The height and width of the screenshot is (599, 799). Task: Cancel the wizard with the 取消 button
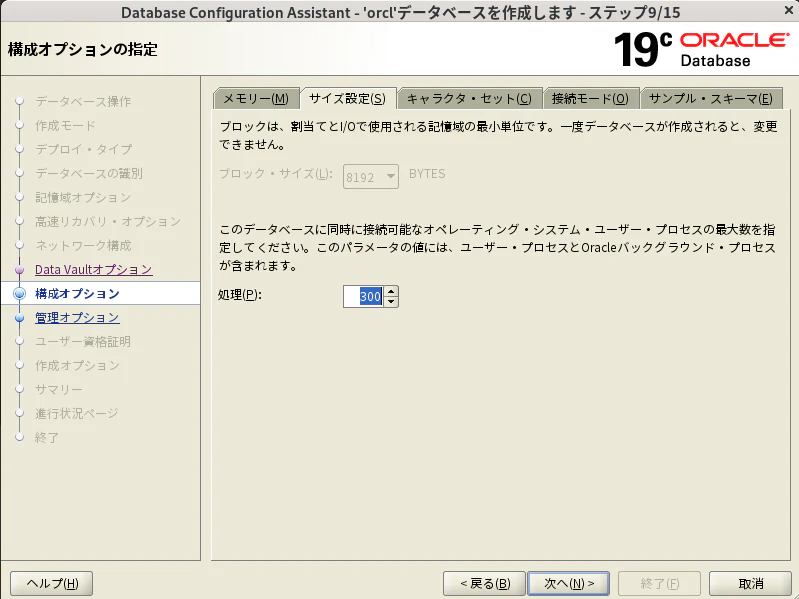[x=751, y=583]
